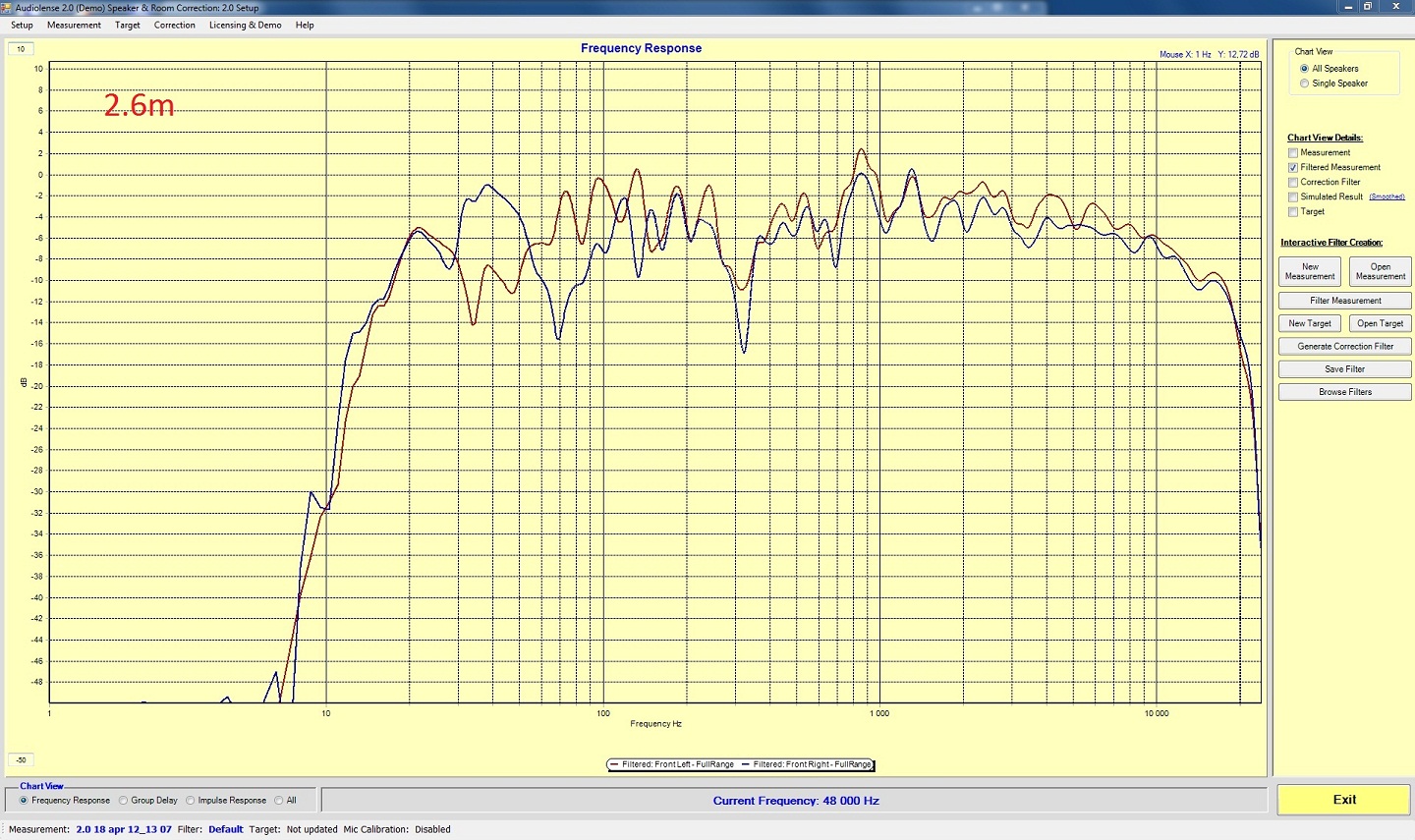Click the (Smoothed) link

click(x=1387, y=196)
